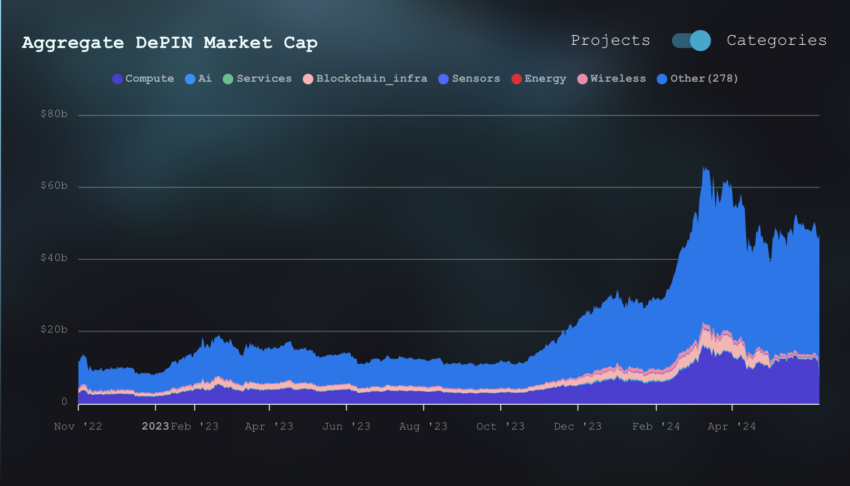Click the Other(278) legend dot
850x486 pixels.
[662, 79]
